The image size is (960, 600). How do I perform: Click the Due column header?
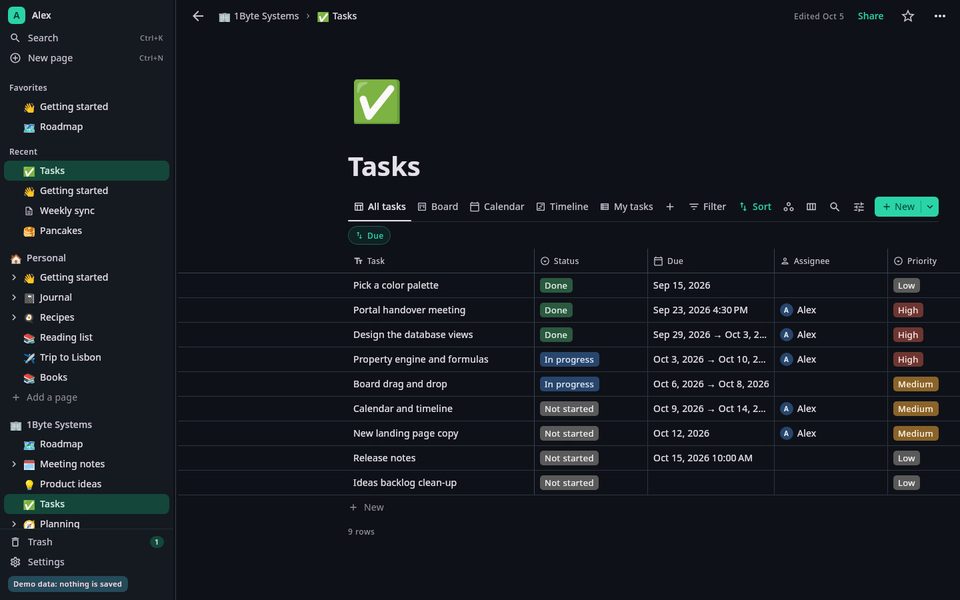pyautogui.click(x=711, y=261)
